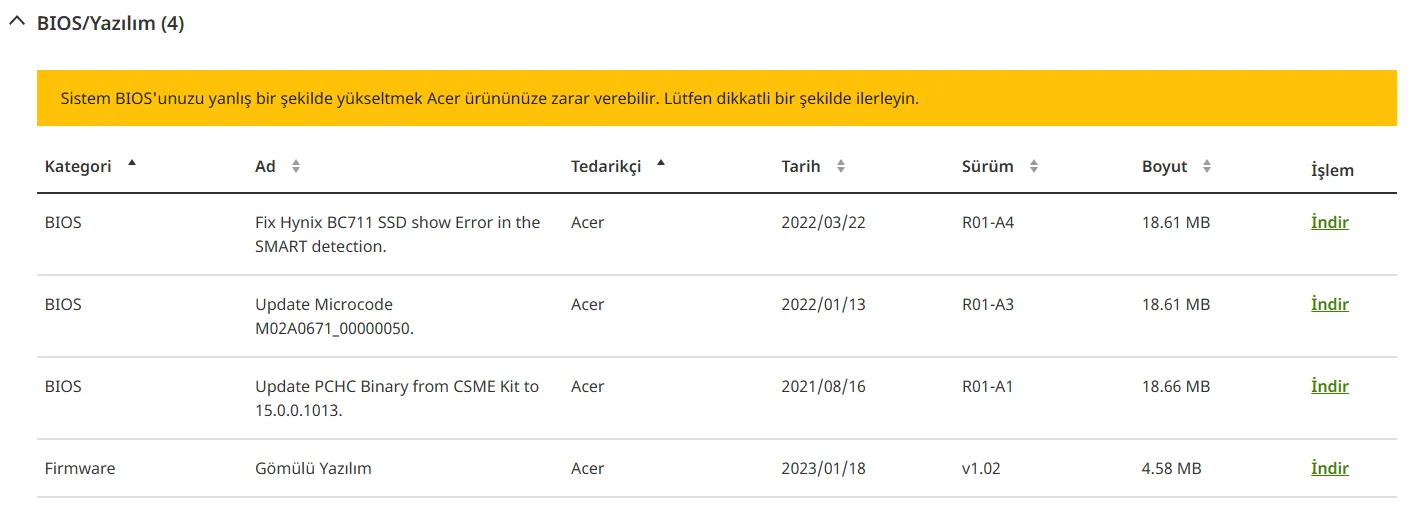Click the Sürüm column sort icon
This screenshot has height=518, width=1418.
1033,167
